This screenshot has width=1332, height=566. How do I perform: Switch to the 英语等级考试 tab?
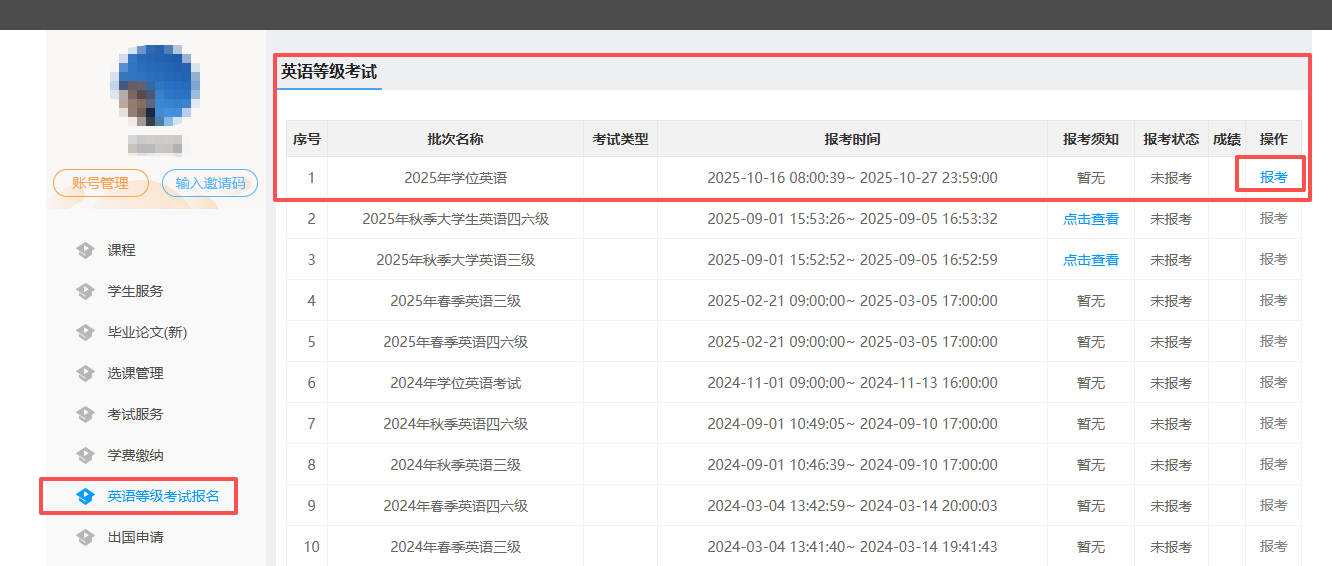pos(329,72)
